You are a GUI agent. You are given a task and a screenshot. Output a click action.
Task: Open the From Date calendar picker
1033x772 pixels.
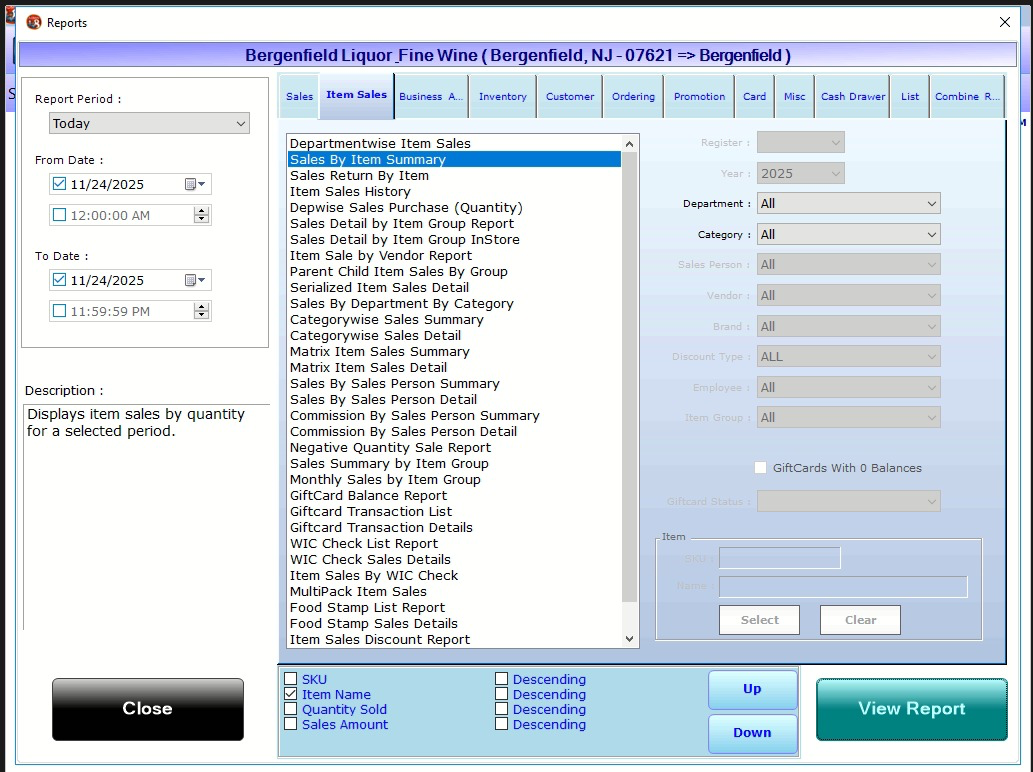[194, 185]
